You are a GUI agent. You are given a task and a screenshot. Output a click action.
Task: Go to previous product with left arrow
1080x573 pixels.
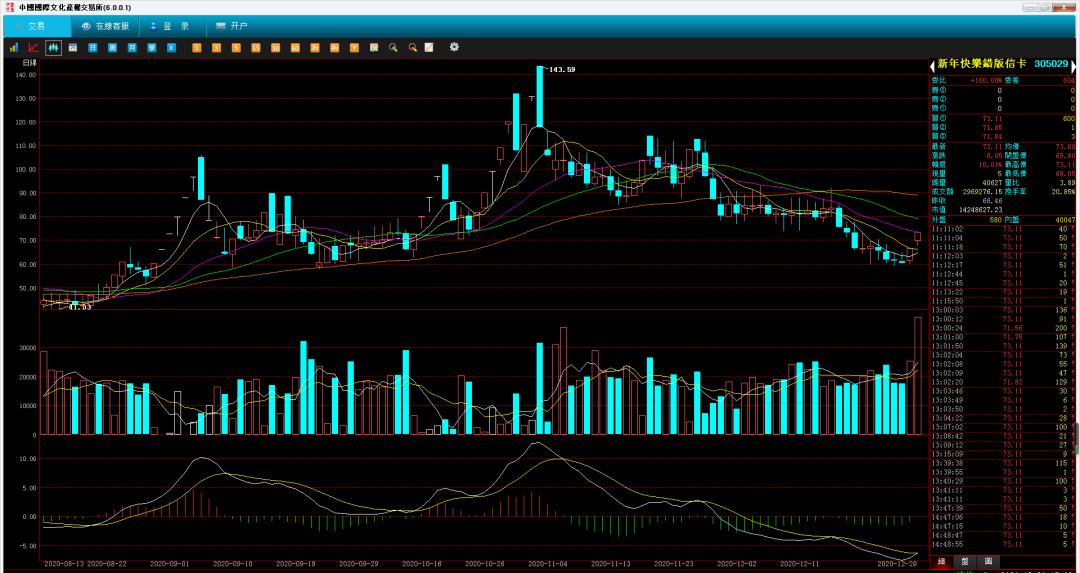tap(933, 65)
